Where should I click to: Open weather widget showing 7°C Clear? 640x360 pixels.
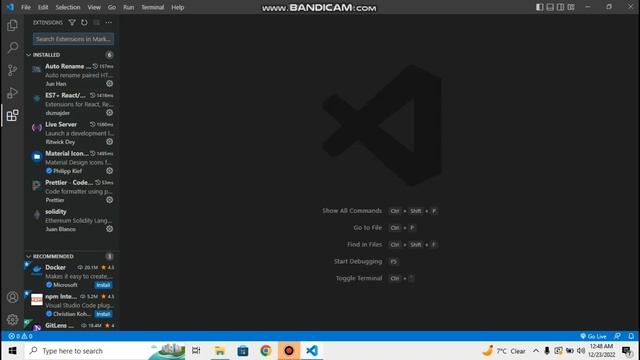tap(504, 351)
